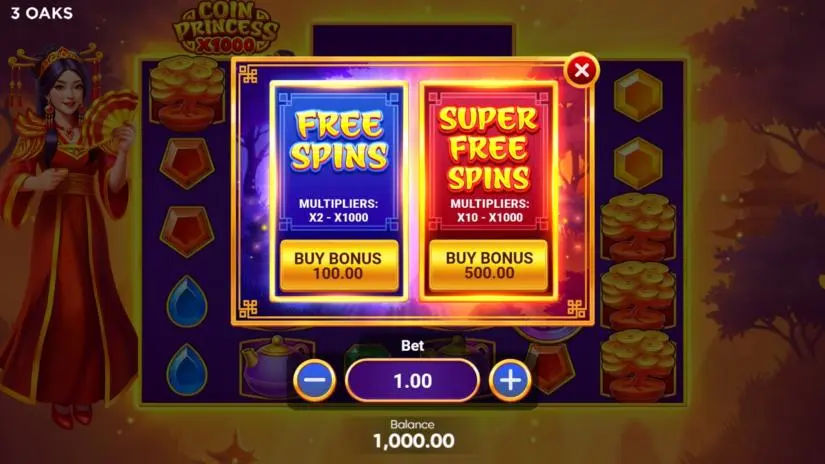Click the bet amount field showing 1.00
Screen dimensions: 825x464
point(412,380)
